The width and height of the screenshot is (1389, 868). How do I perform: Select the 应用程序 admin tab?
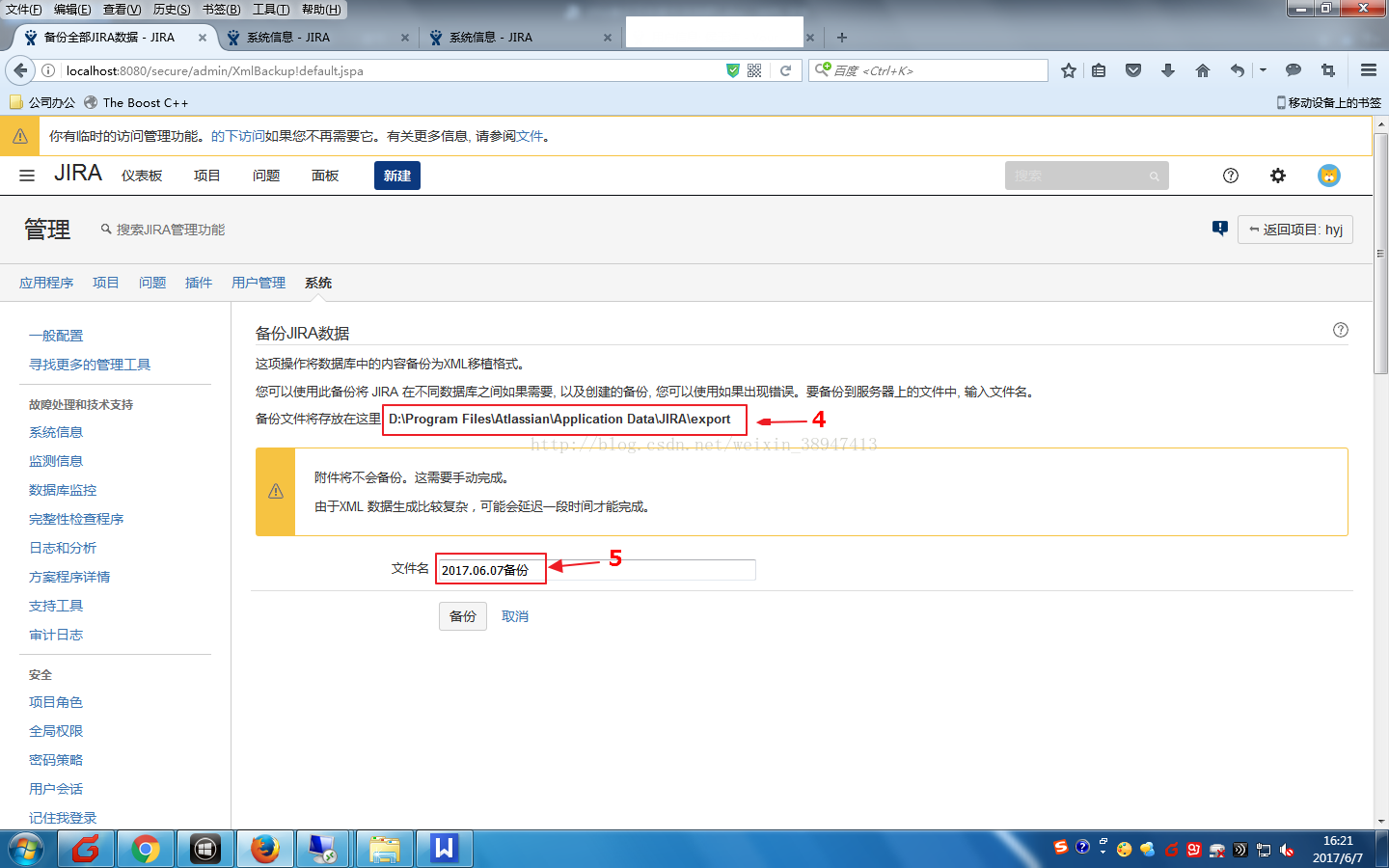pos(46,283)
